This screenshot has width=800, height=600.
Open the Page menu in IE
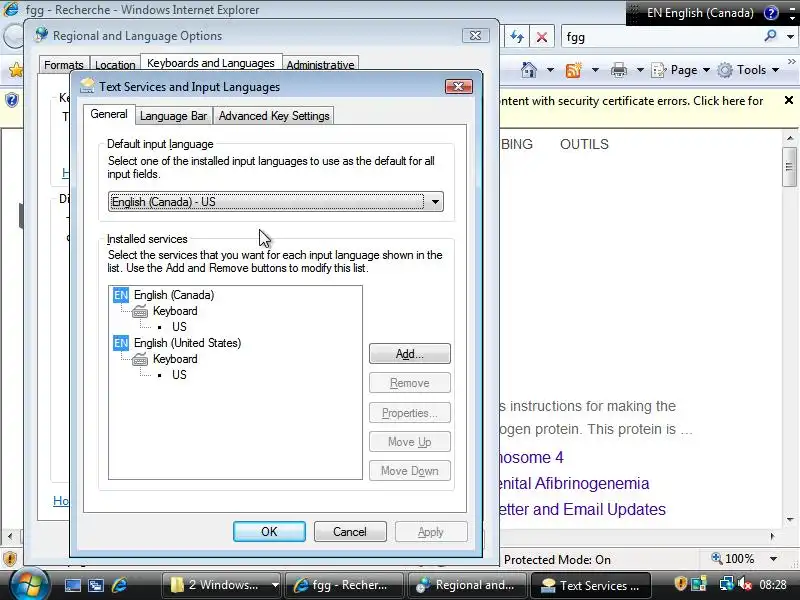click(x=681, y=70)
